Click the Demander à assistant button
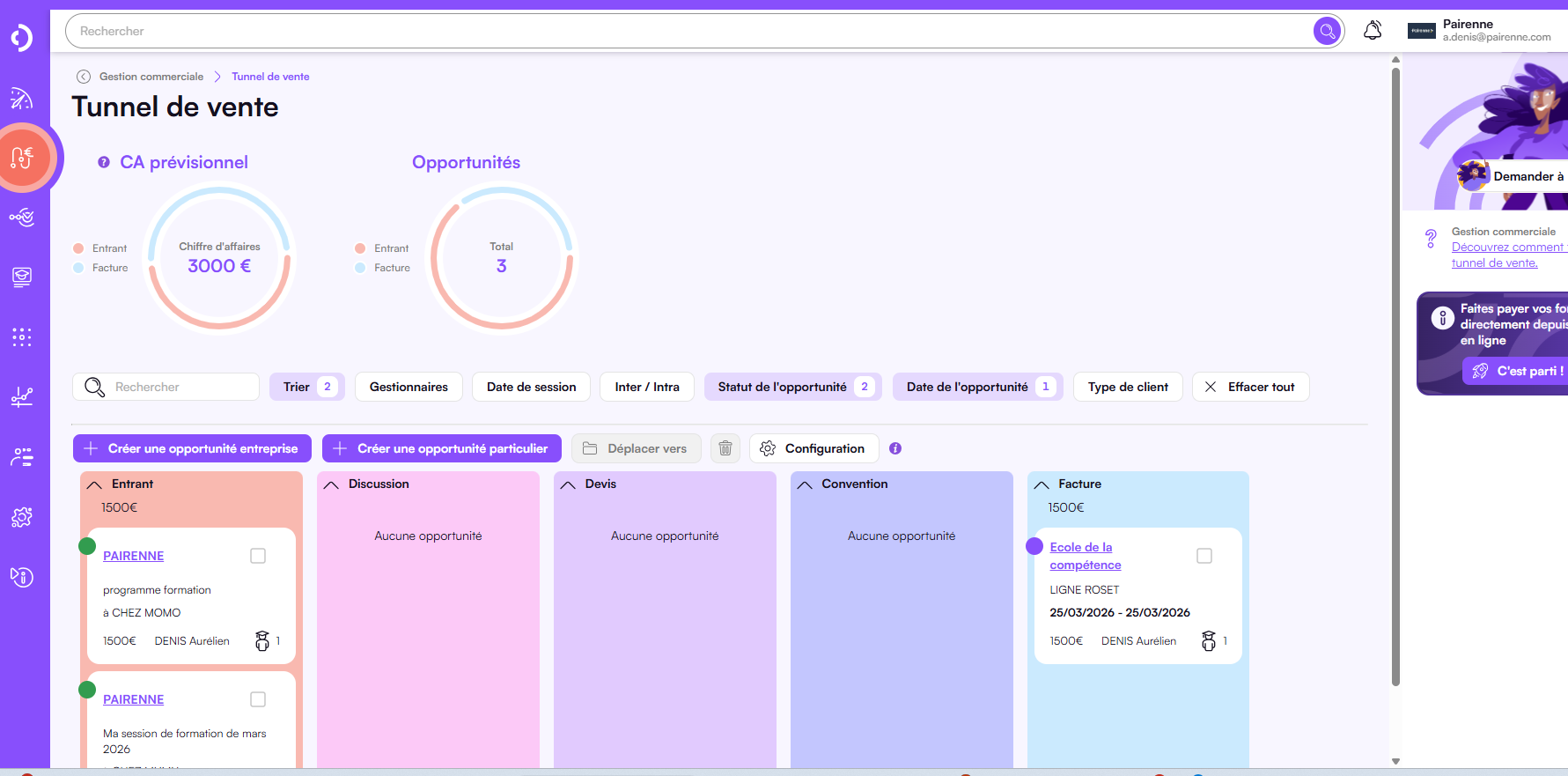This screenshot has height=776, width=1568. click(1513, 176)
